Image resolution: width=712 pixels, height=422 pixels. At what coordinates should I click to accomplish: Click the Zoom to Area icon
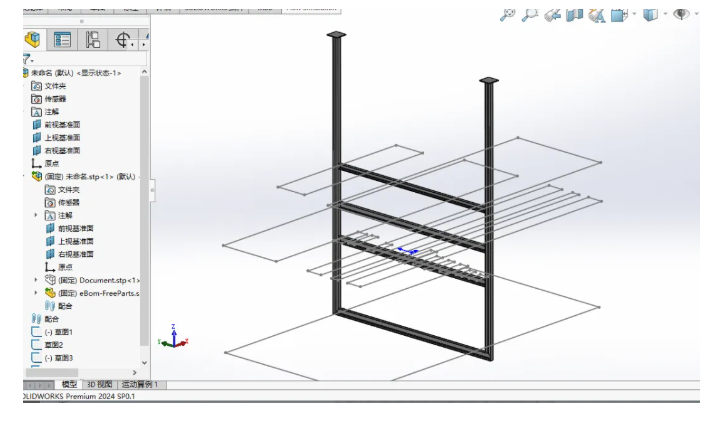[x=529, y=15]
